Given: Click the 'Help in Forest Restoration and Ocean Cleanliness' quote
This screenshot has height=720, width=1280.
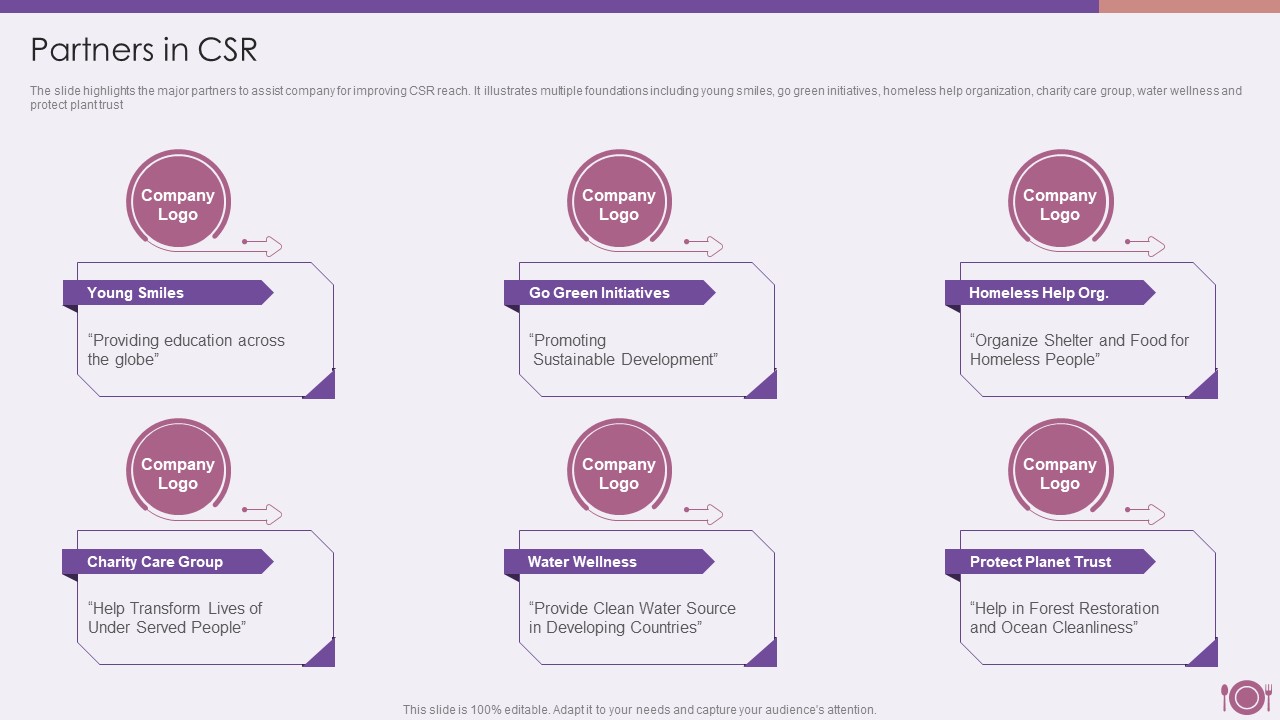Looking at the screenshot, I should pos(1064,618).
